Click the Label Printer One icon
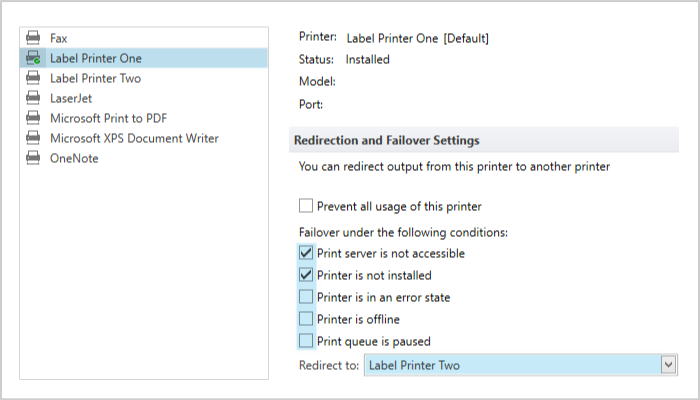This screenshot has height=400, width=700. pos(33,58)
